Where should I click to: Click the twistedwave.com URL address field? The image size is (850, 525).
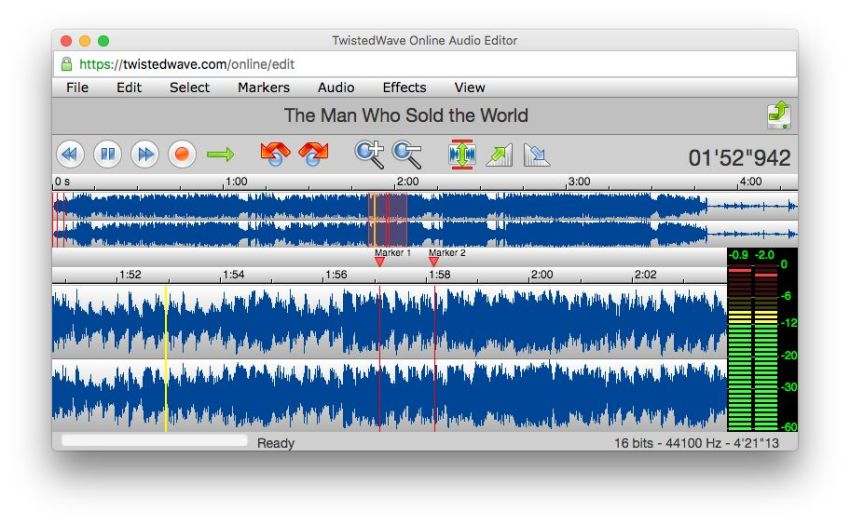(425, 64)
